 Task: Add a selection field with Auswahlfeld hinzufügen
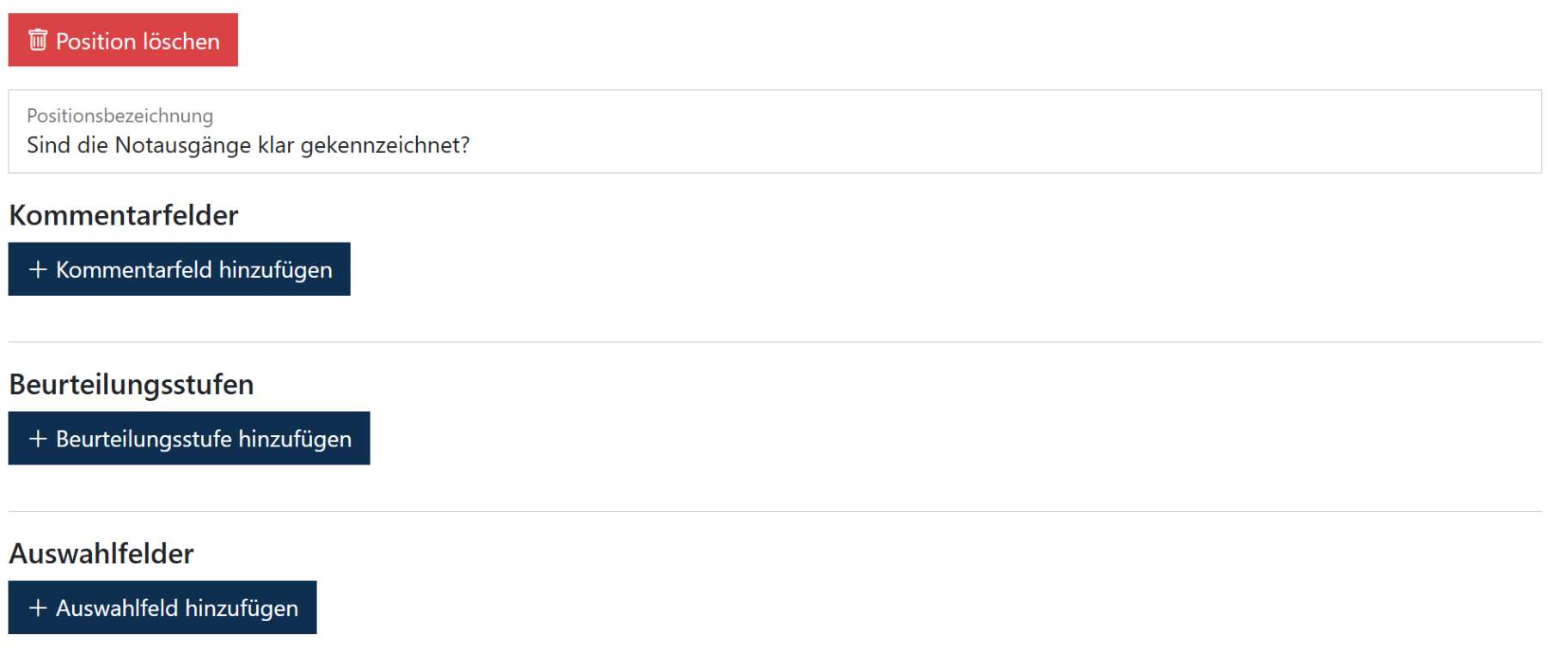pyautogui.click(x=162, y=608)
